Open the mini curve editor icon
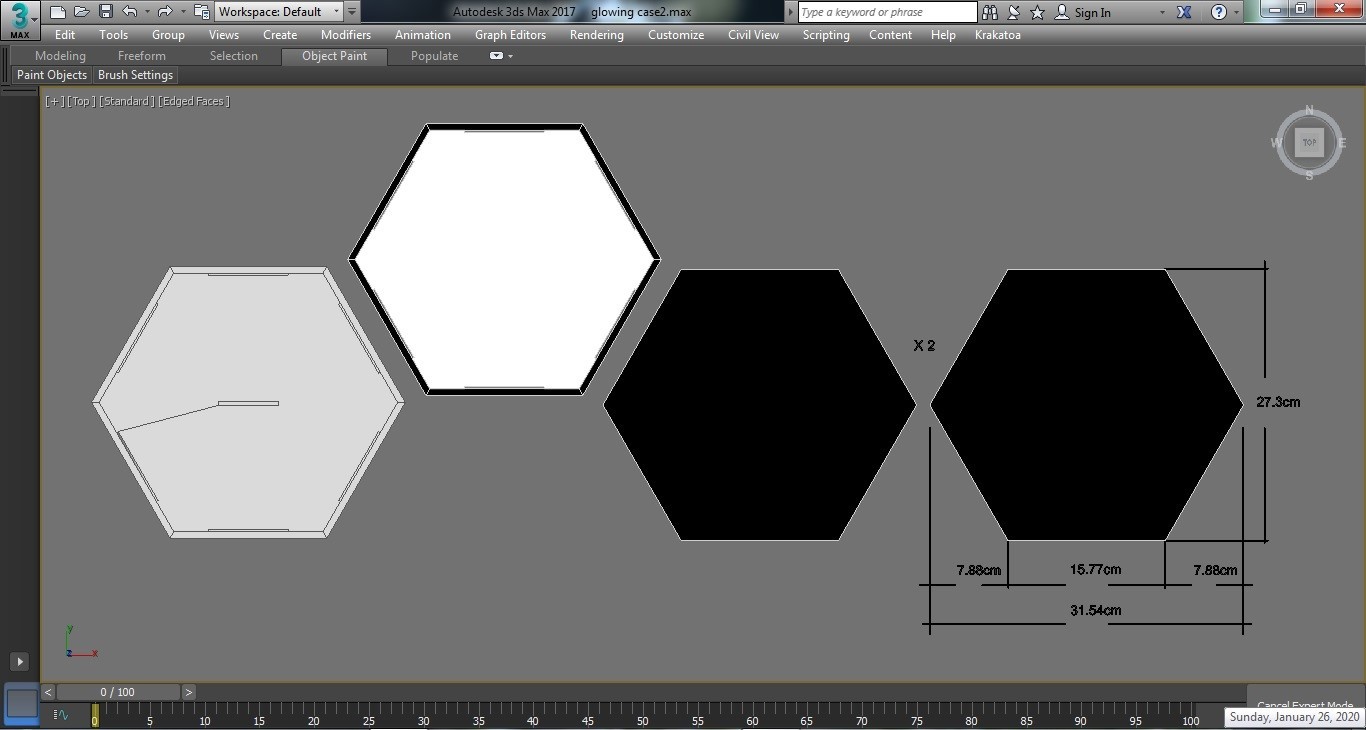 [62, 714]
